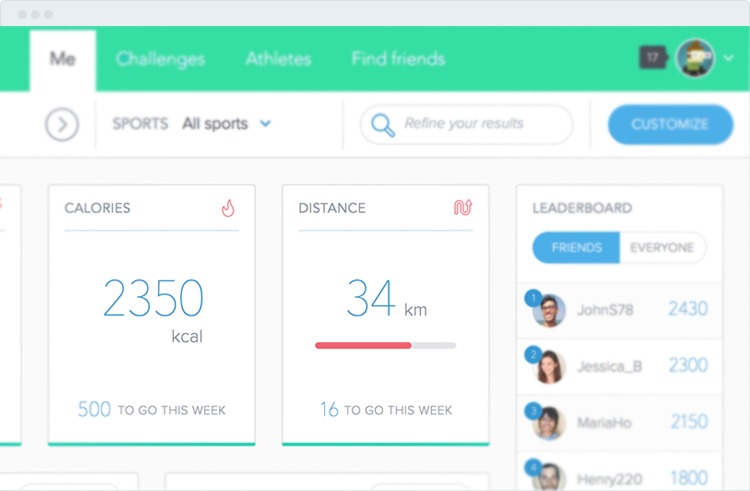Click the distance progress bar
Screen dimensions: 750x491
tap(385, 345)
